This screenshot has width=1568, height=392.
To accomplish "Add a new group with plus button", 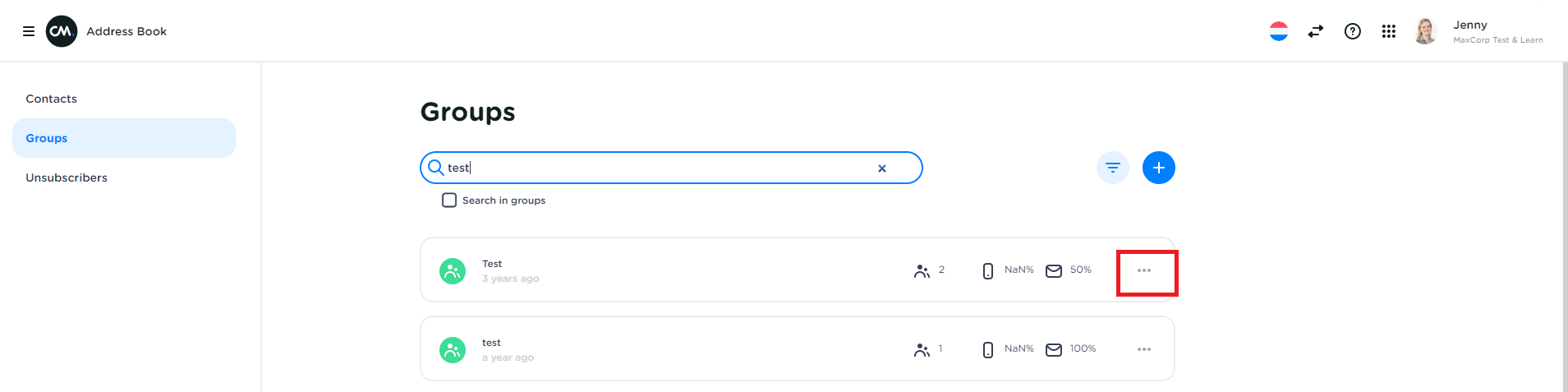I will 1159,168.
